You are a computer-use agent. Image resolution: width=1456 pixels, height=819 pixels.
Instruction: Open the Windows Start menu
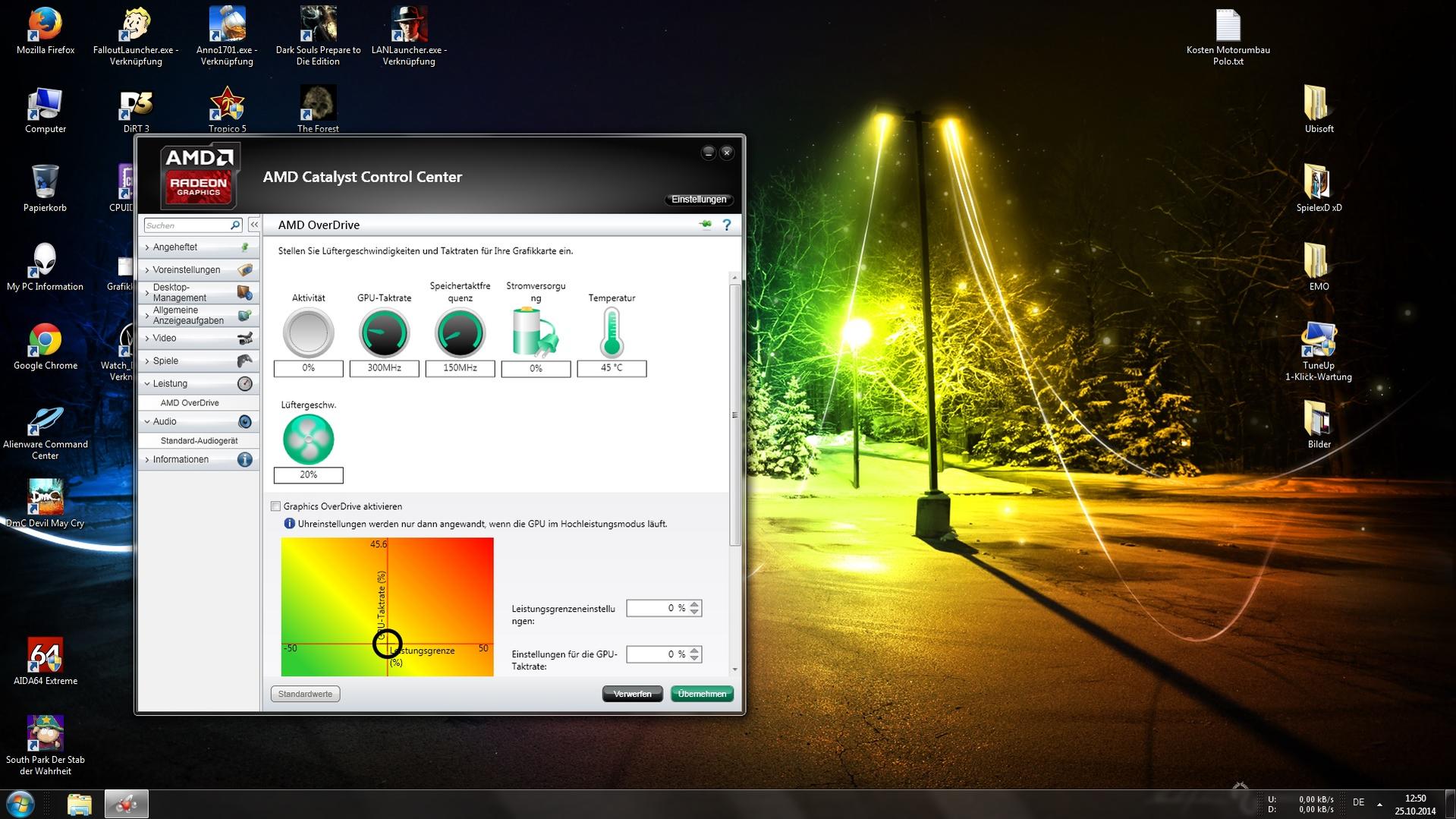point(20,804)
